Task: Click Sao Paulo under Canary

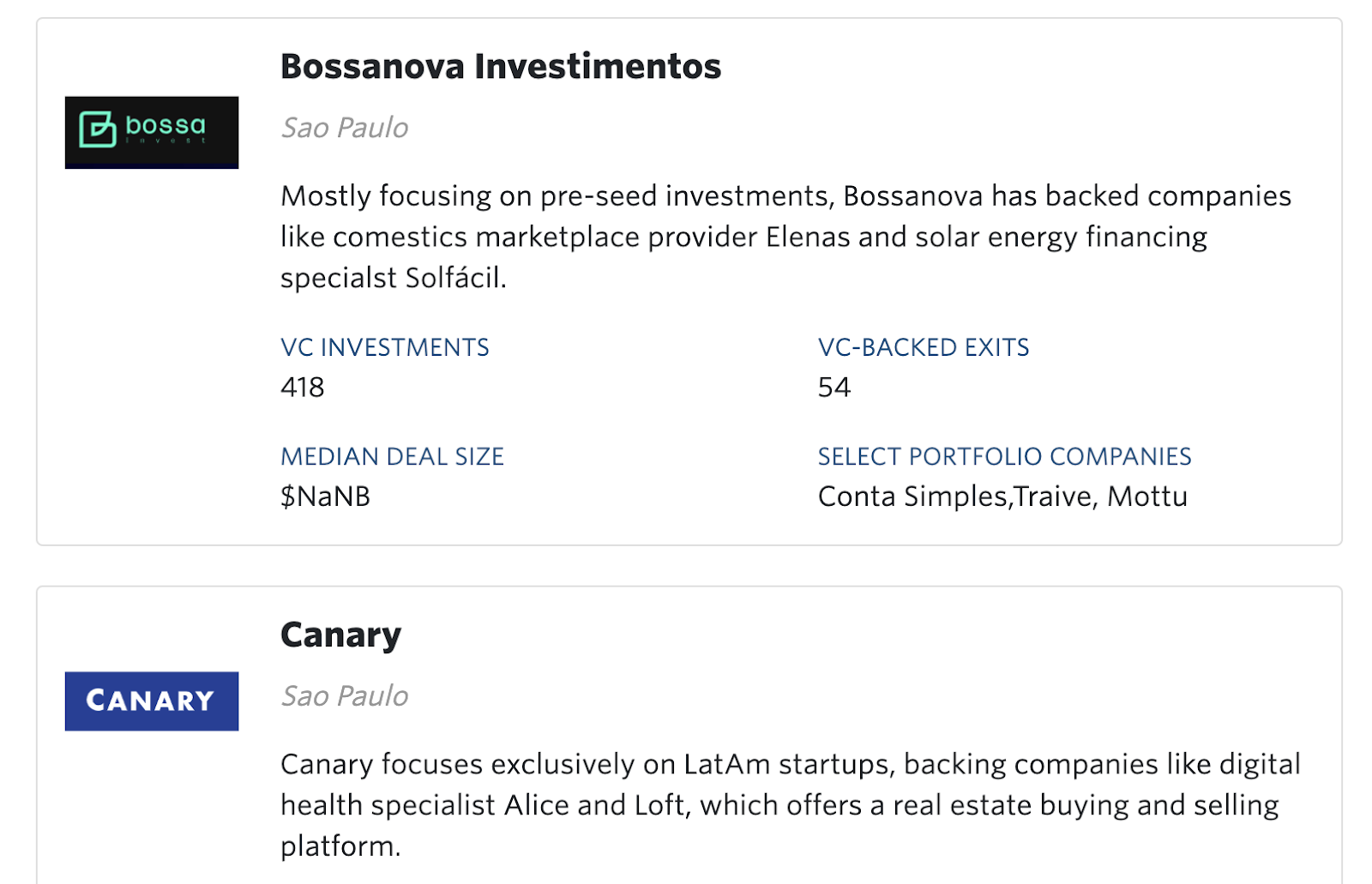Action: tap(345, 695)
